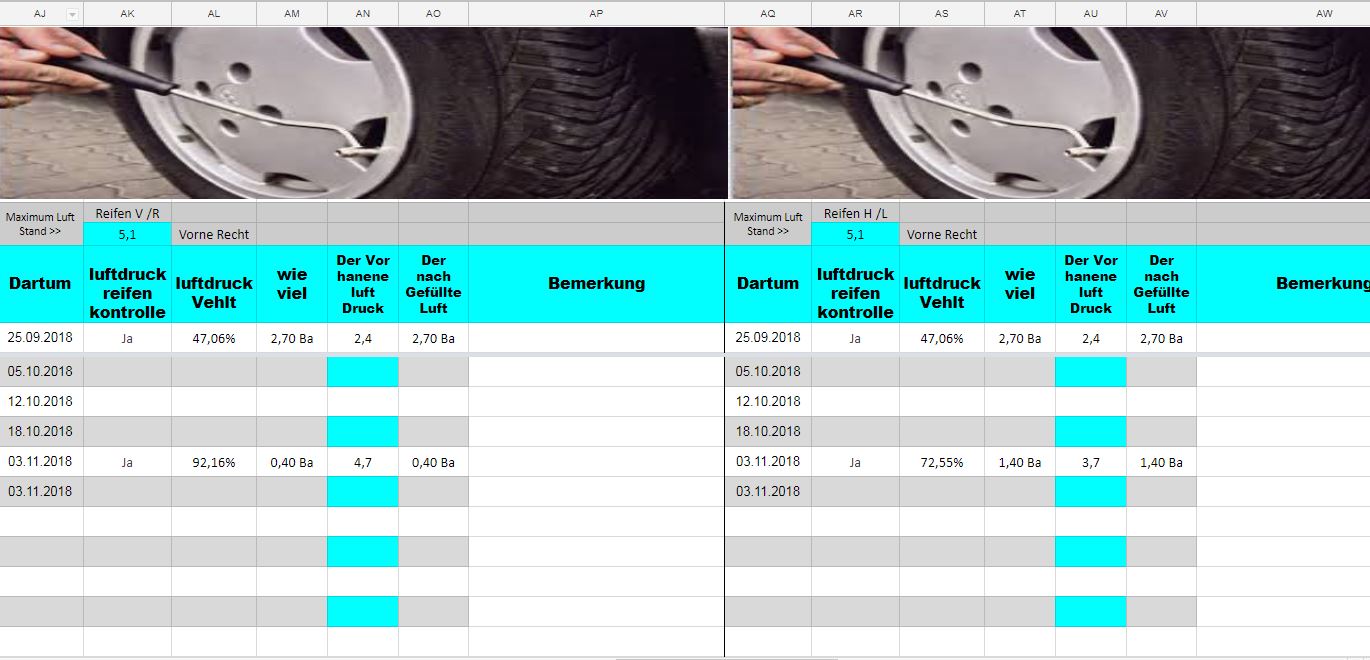Click 'luftdruck reifen kontrolle' header in column AK
The width and height of the screenshot is (1370, 660).
click(x=127, y=284)
